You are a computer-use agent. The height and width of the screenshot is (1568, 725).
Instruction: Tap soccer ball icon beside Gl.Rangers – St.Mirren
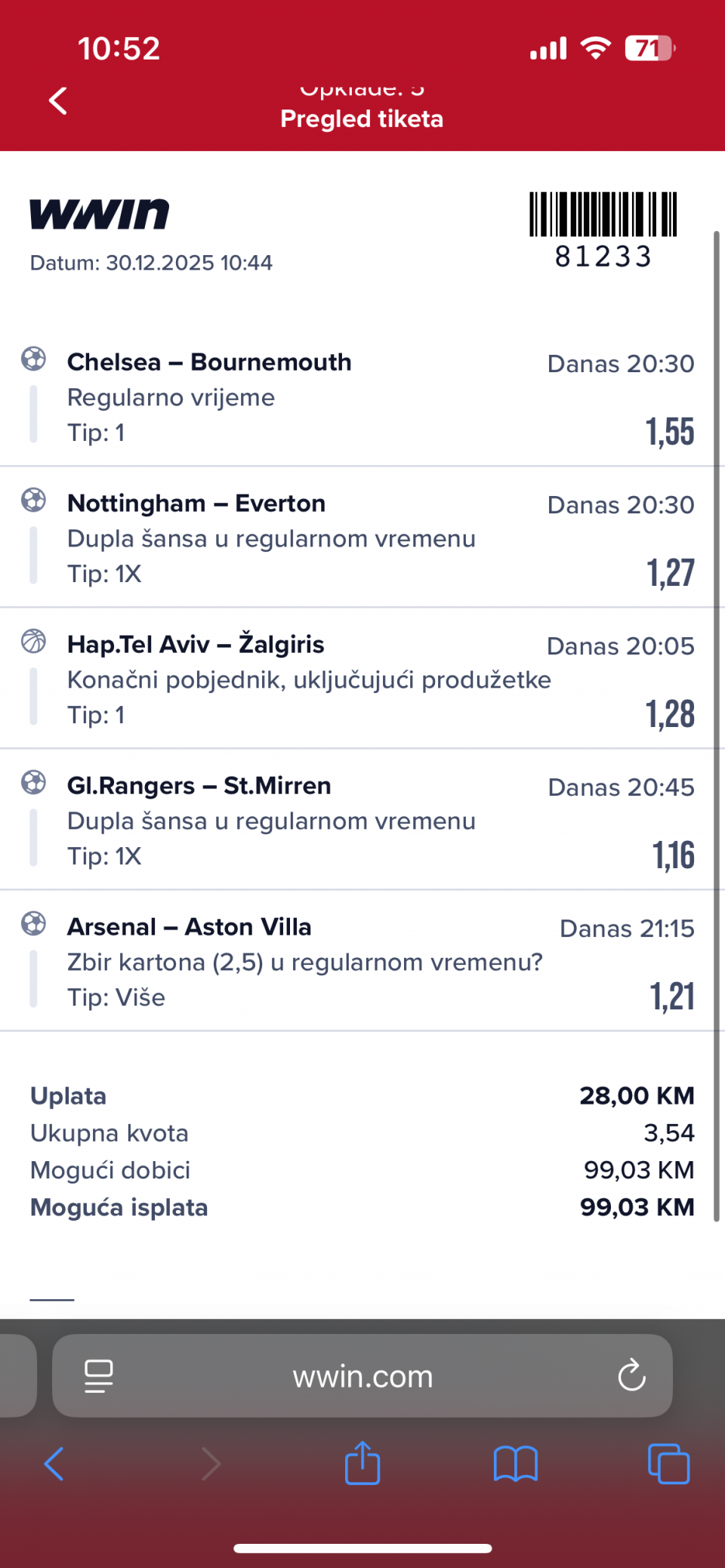pos(33,782)
